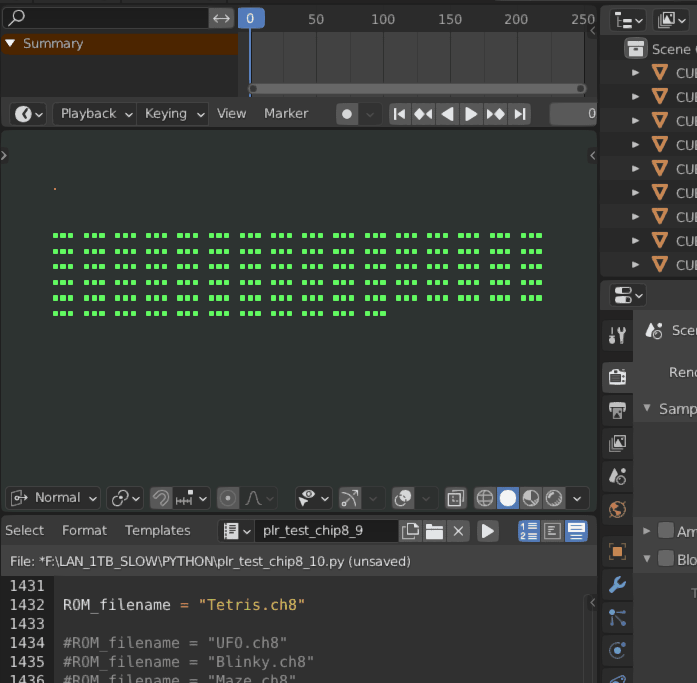Open the Marker menu
The height and width of the screenshot is (683, 697).
pos(286,114)
